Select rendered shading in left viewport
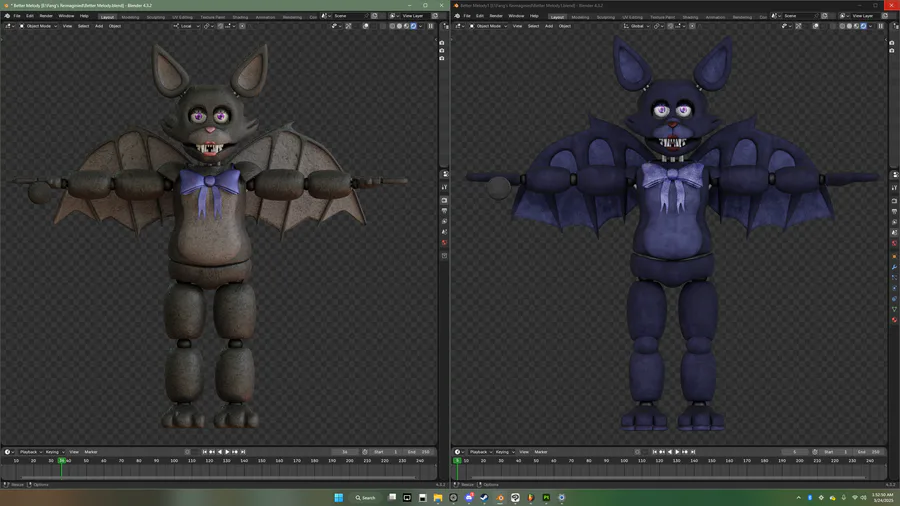The height and width of the screenshot is (506, 900). click(413, 26)
